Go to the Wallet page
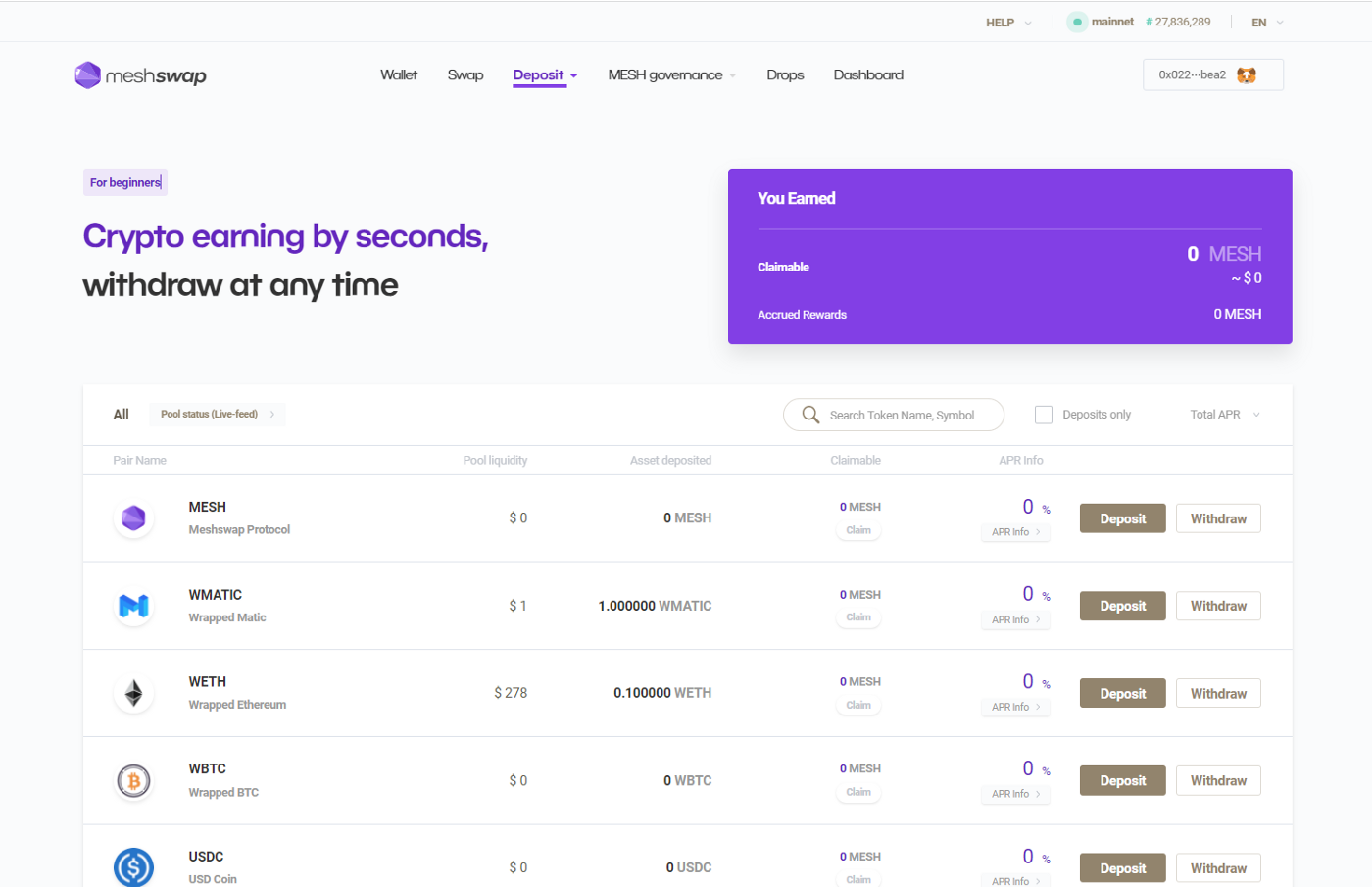 tap(399, 75)
